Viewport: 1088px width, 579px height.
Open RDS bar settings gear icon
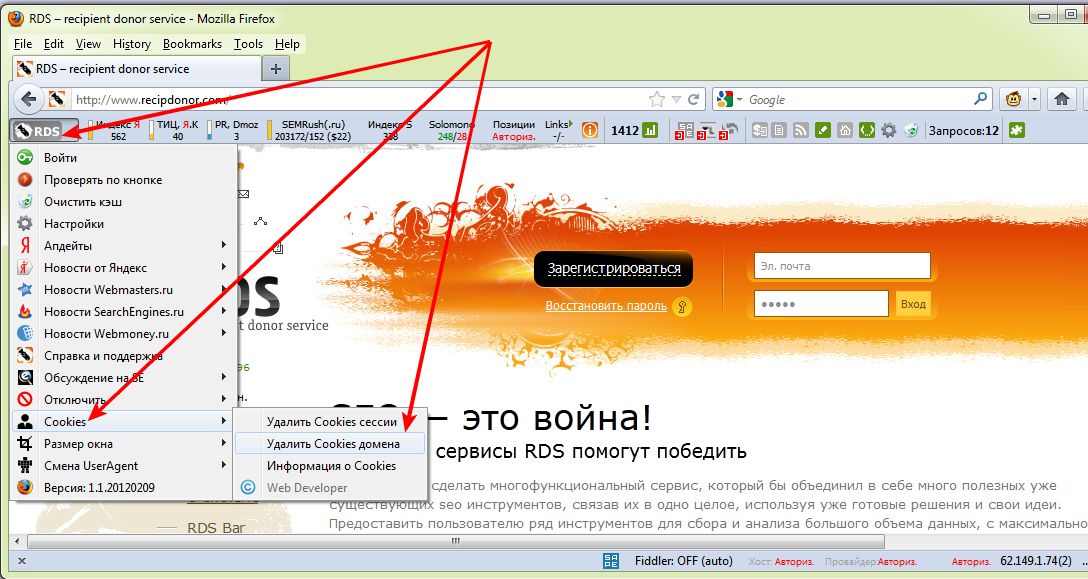pos(888,130)
